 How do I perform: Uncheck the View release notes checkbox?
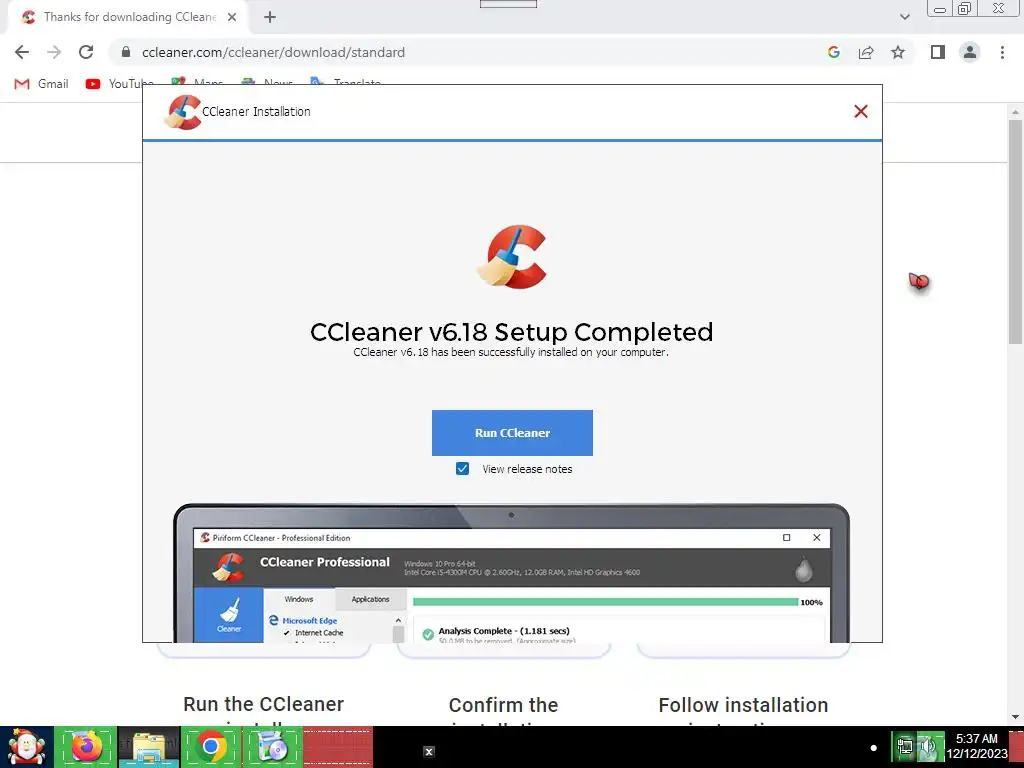tap(462, 469)
